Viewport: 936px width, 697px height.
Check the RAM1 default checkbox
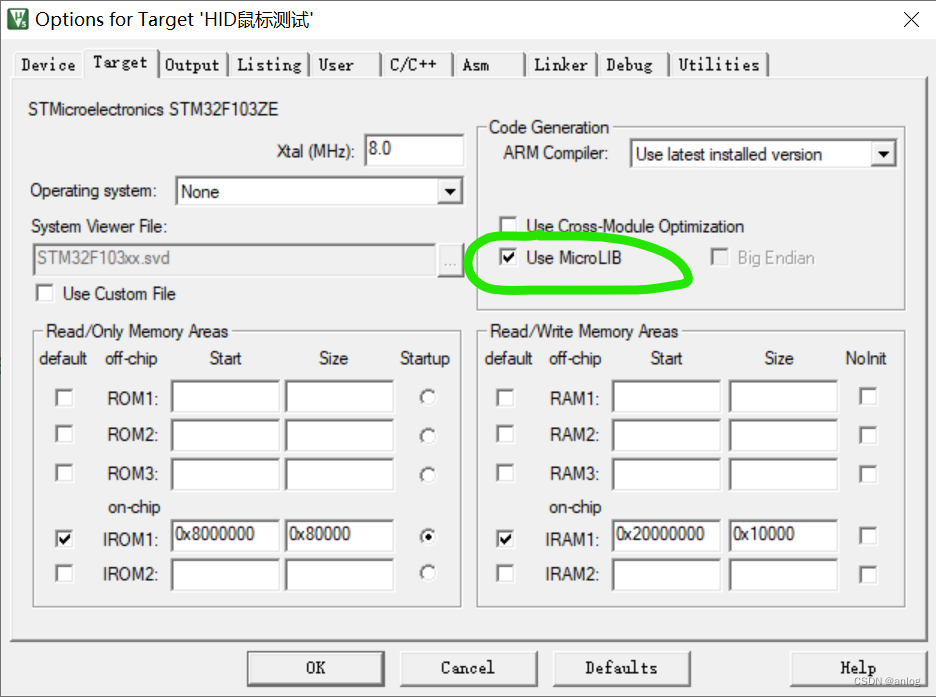[x=505, y=397]
